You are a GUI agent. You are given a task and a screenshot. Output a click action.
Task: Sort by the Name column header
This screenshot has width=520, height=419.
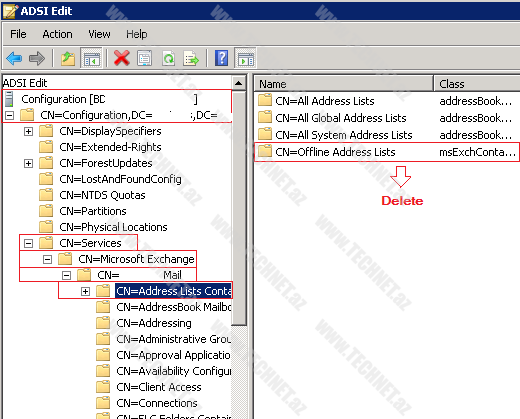tap(344, 84)
